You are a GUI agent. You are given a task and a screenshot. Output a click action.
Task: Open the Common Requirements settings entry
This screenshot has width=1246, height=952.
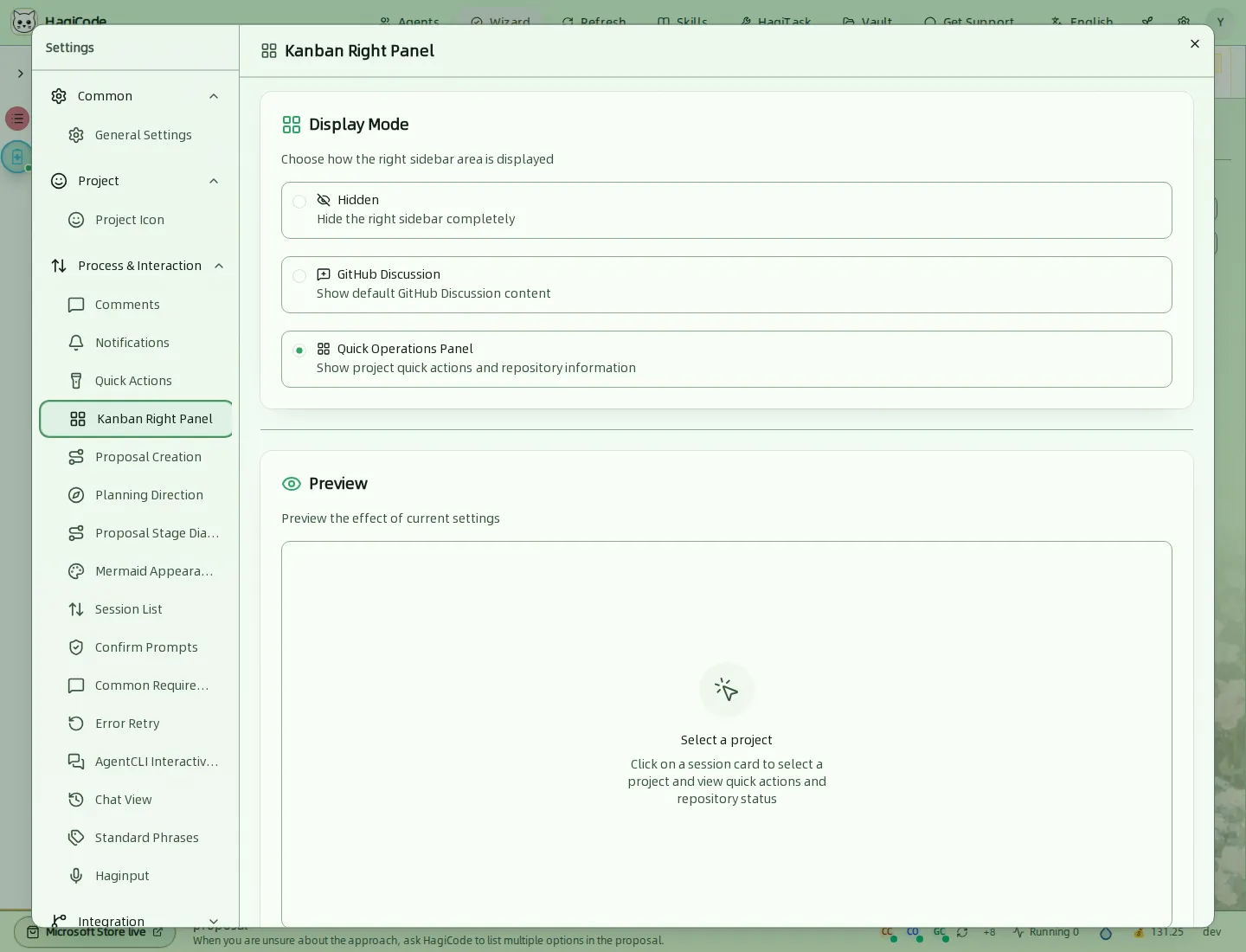coord(137,685)
